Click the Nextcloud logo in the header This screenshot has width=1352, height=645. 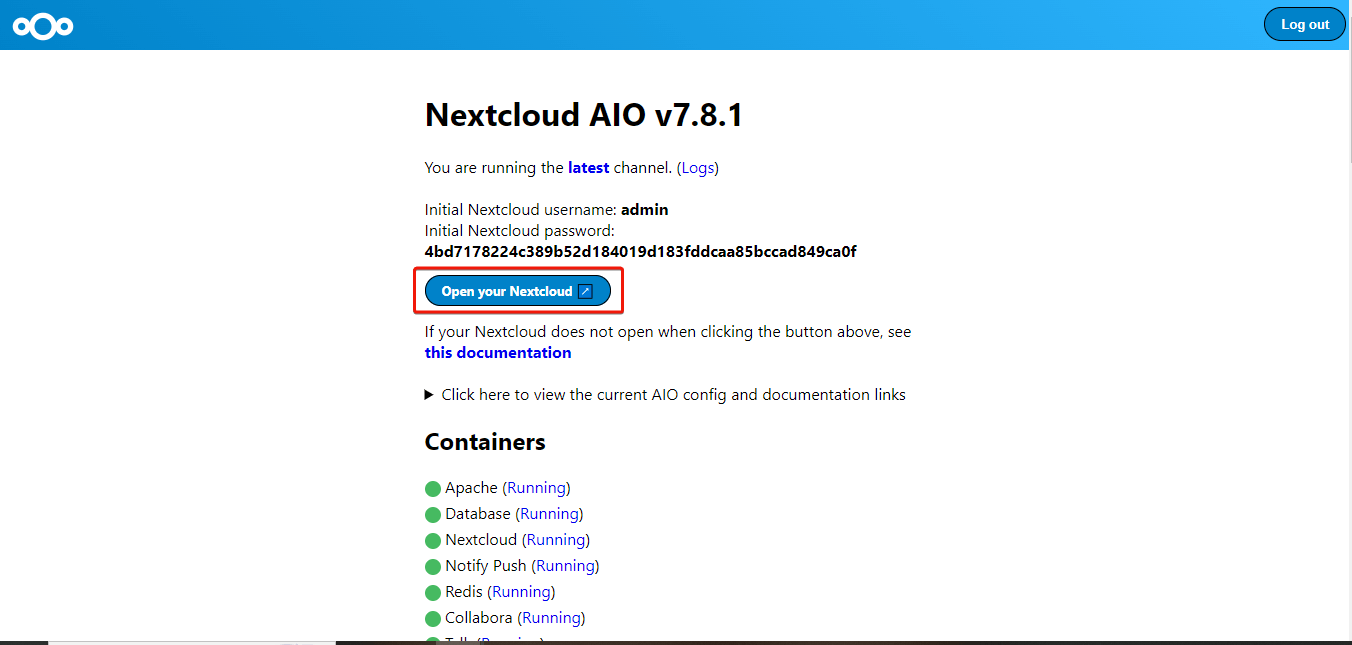pos(42,26)
